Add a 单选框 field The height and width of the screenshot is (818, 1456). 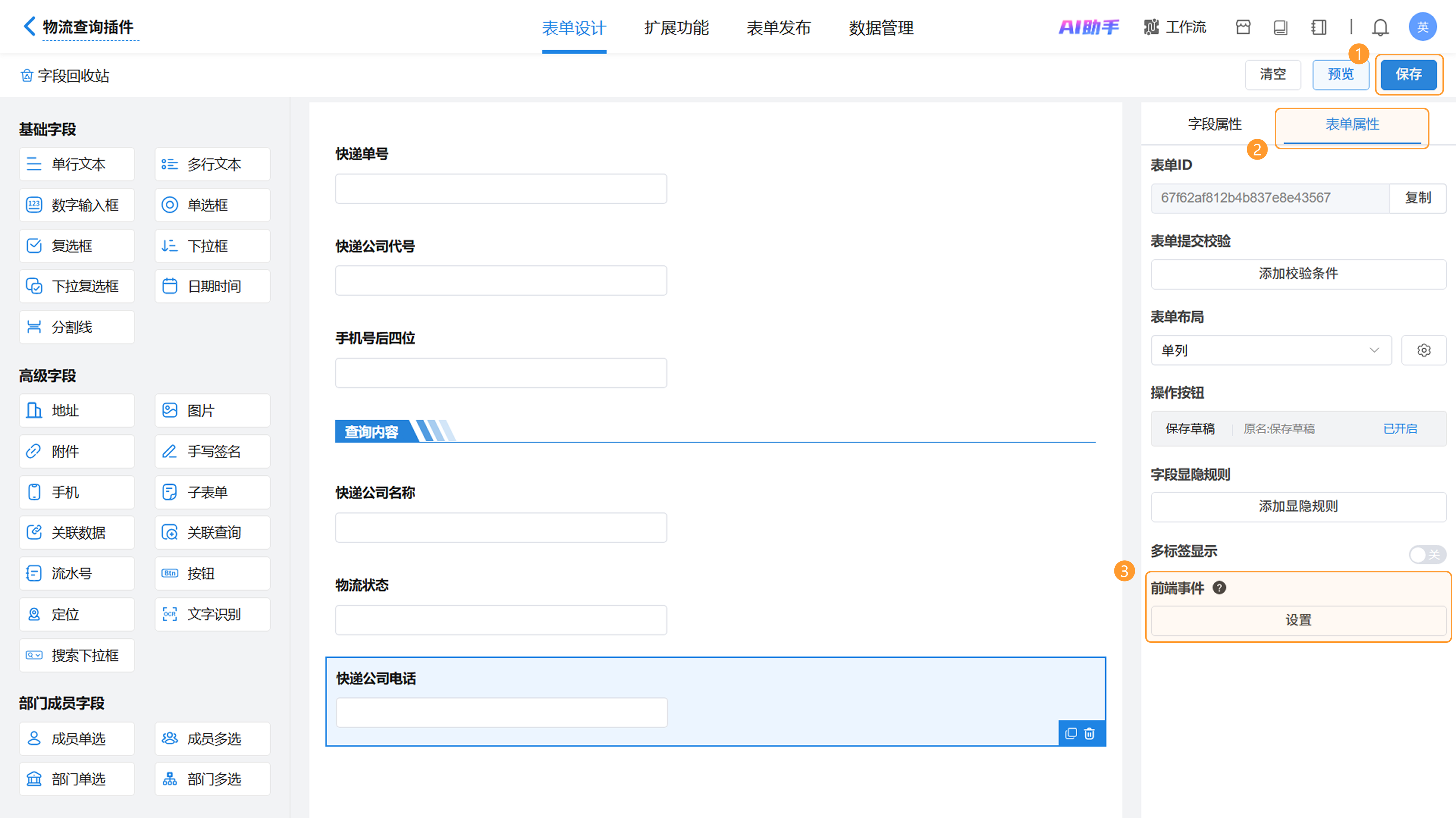pyautogui.click(x=212, y=205)
